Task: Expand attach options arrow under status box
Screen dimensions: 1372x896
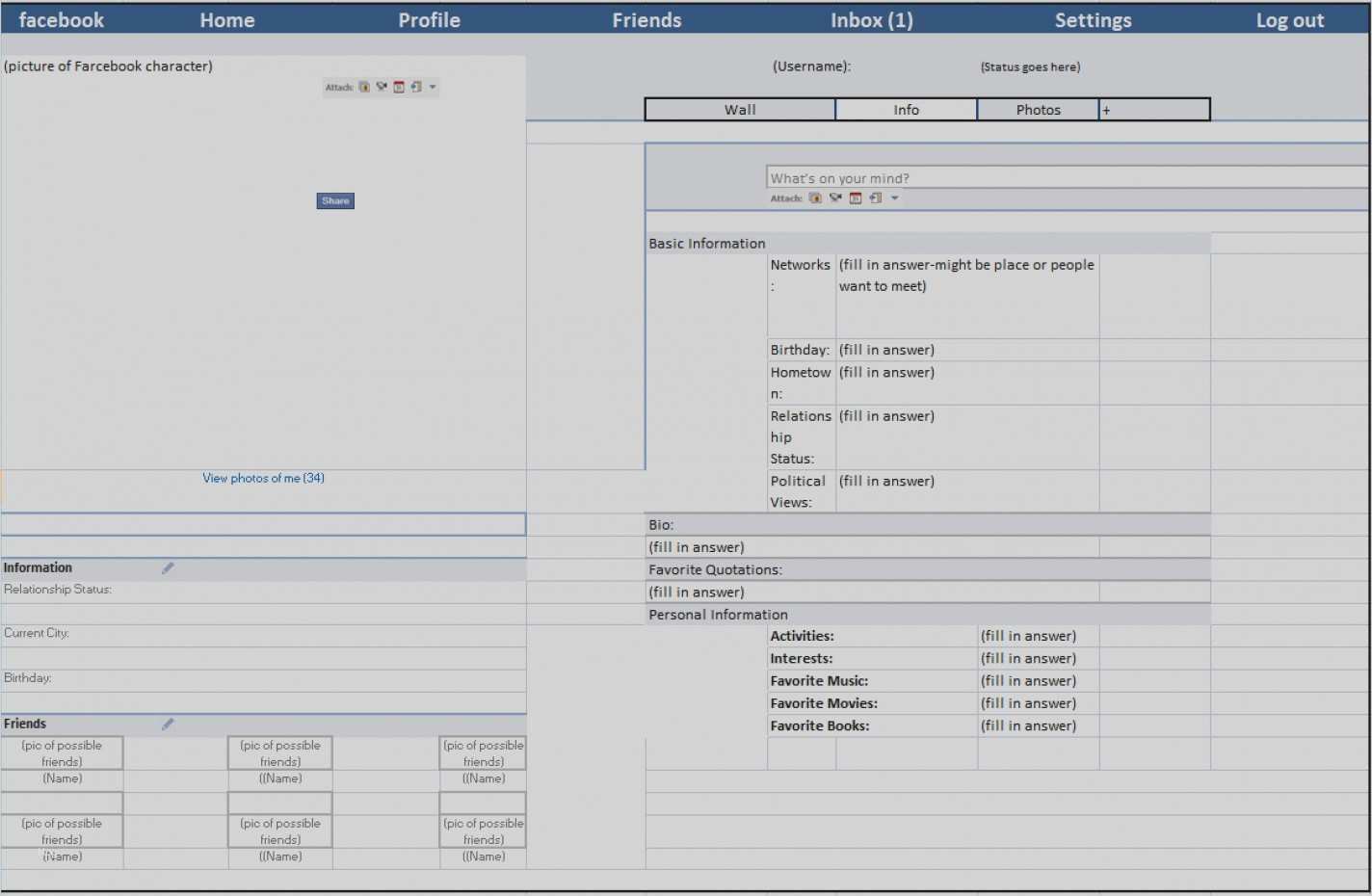Action: [x=895, y=198]
